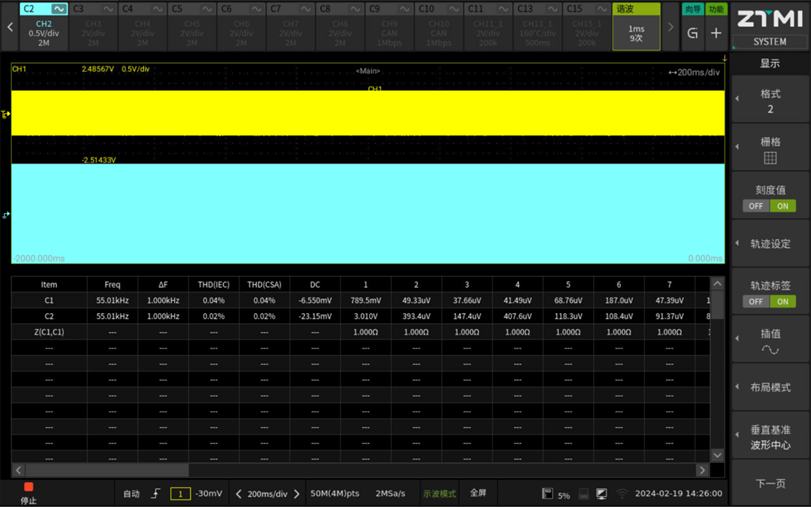The image size is (811, 507).
Task: Open the 格式 format setting
Action: click(770, 101)
